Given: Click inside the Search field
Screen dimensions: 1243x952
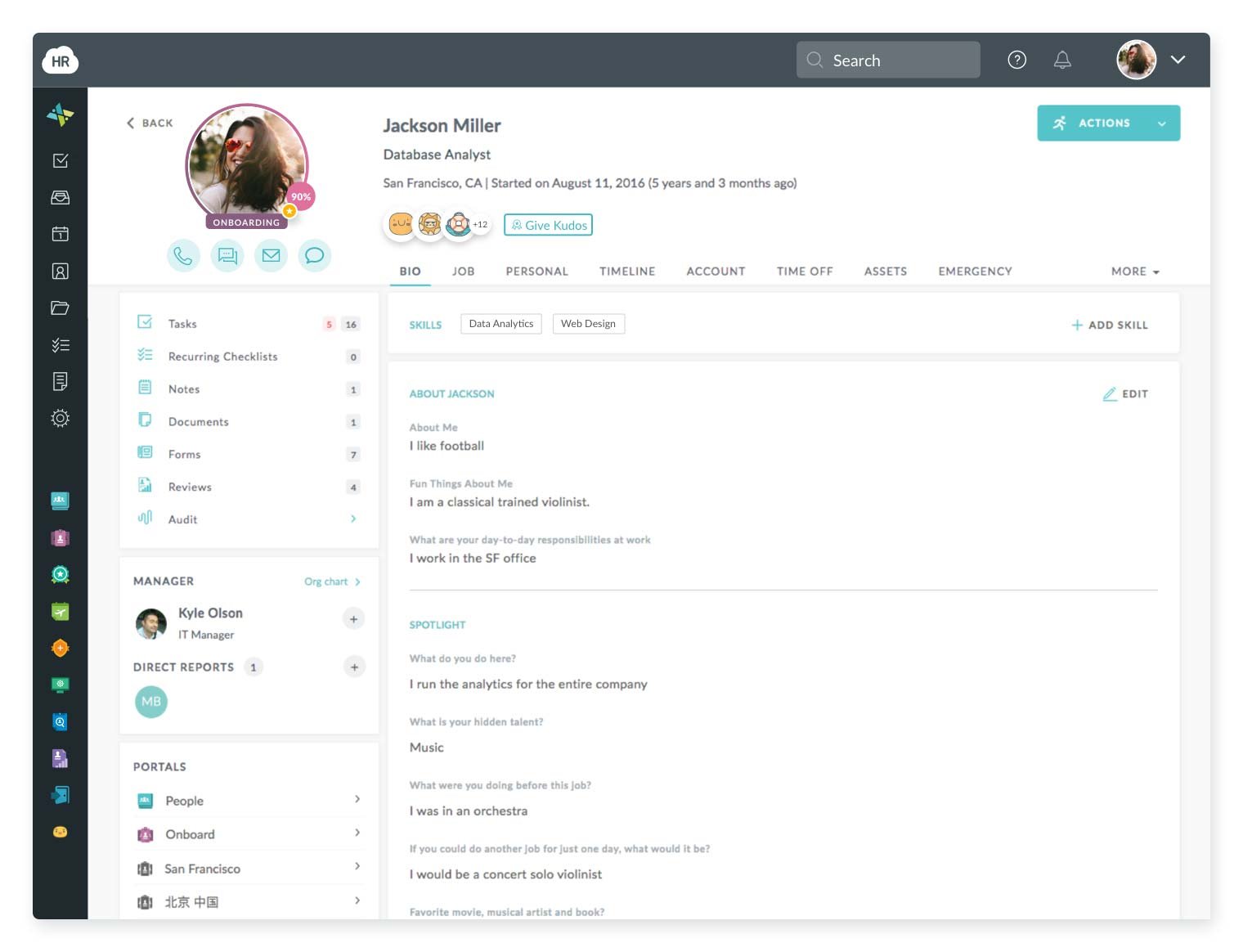Looking at the screenshot, I should tap(887, 60).
